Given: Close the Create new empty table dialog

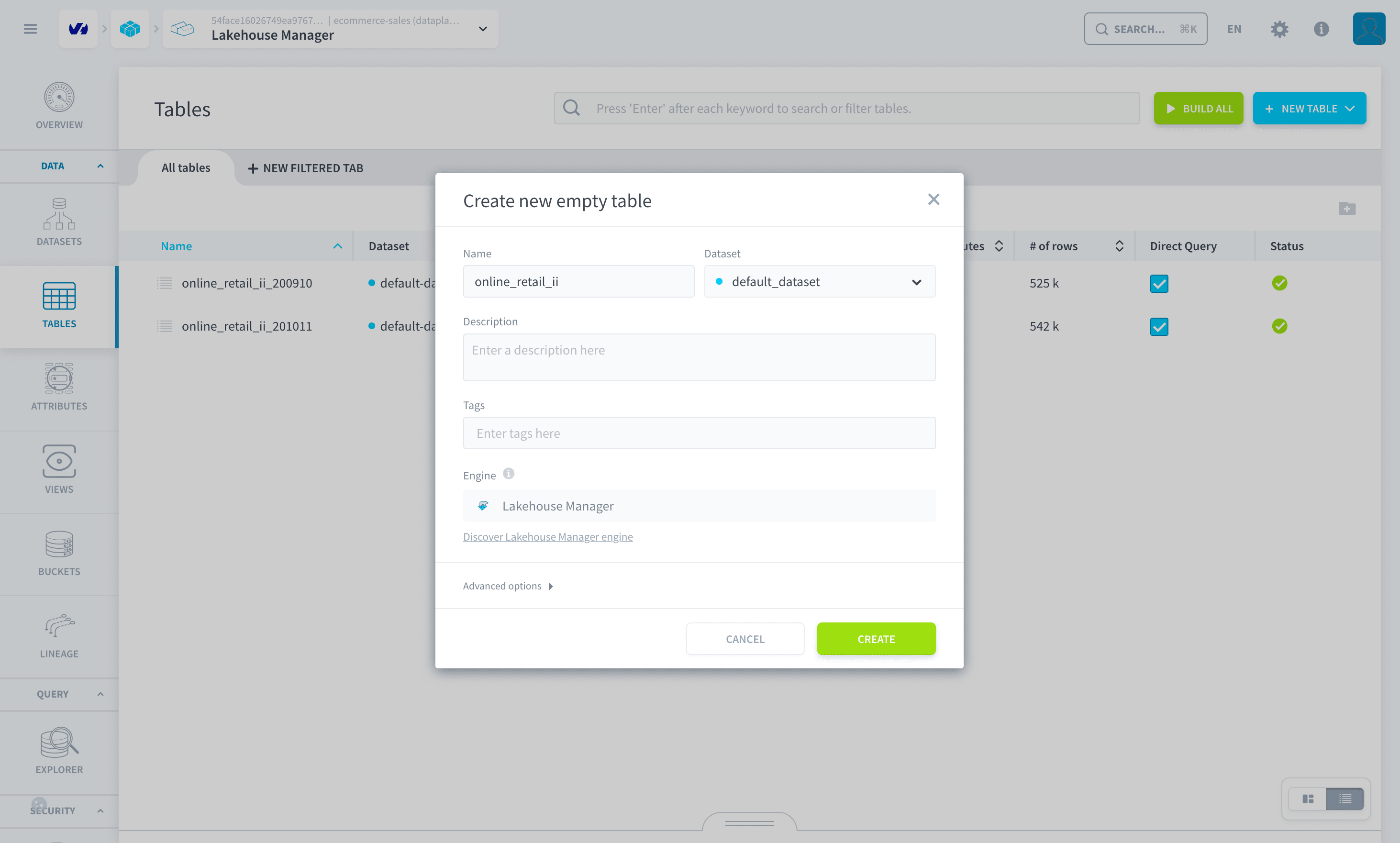Looking at the screenshot, I should tap(933, 200).
